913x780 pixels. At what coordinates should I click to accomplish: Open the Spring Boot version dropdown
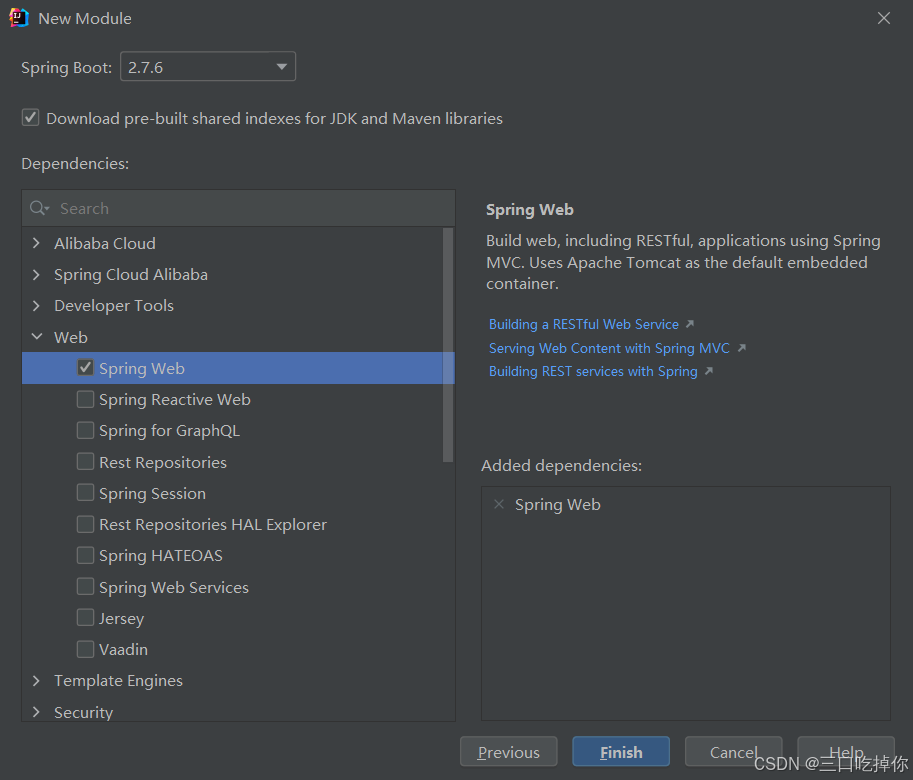pyautogui.click(x=208, y=66)
